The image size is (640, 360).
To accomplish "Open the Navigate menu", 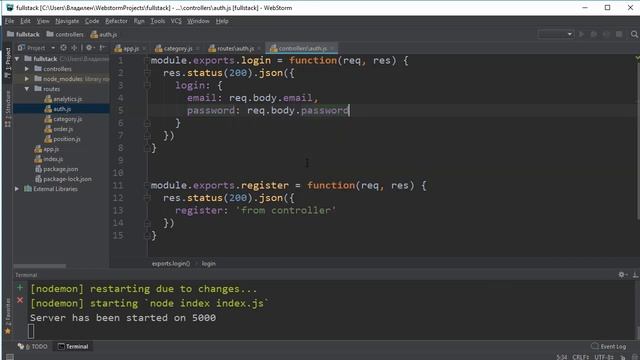I will pos(67,21).
